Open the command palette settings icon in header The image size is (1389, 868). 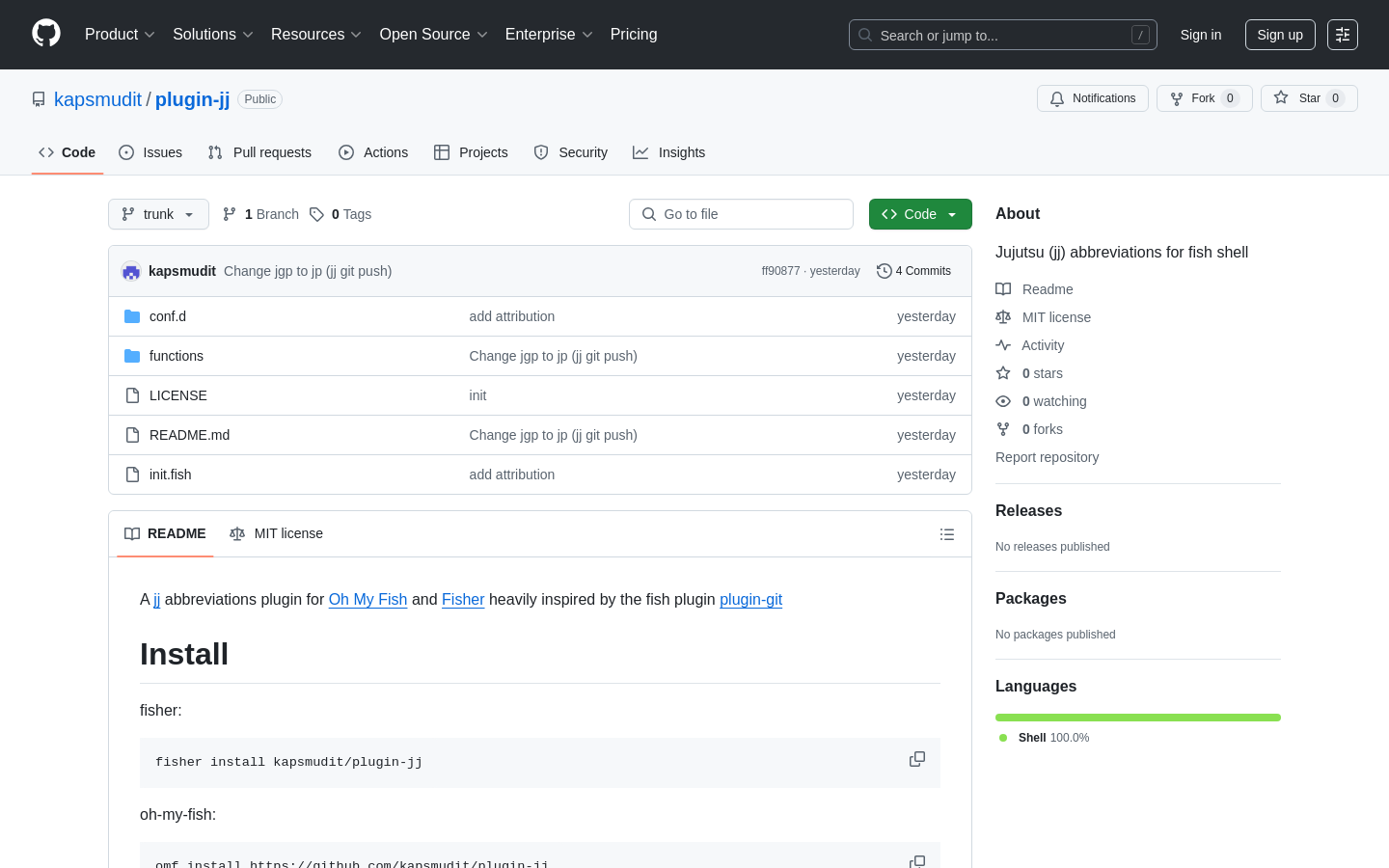point(1343,35)
